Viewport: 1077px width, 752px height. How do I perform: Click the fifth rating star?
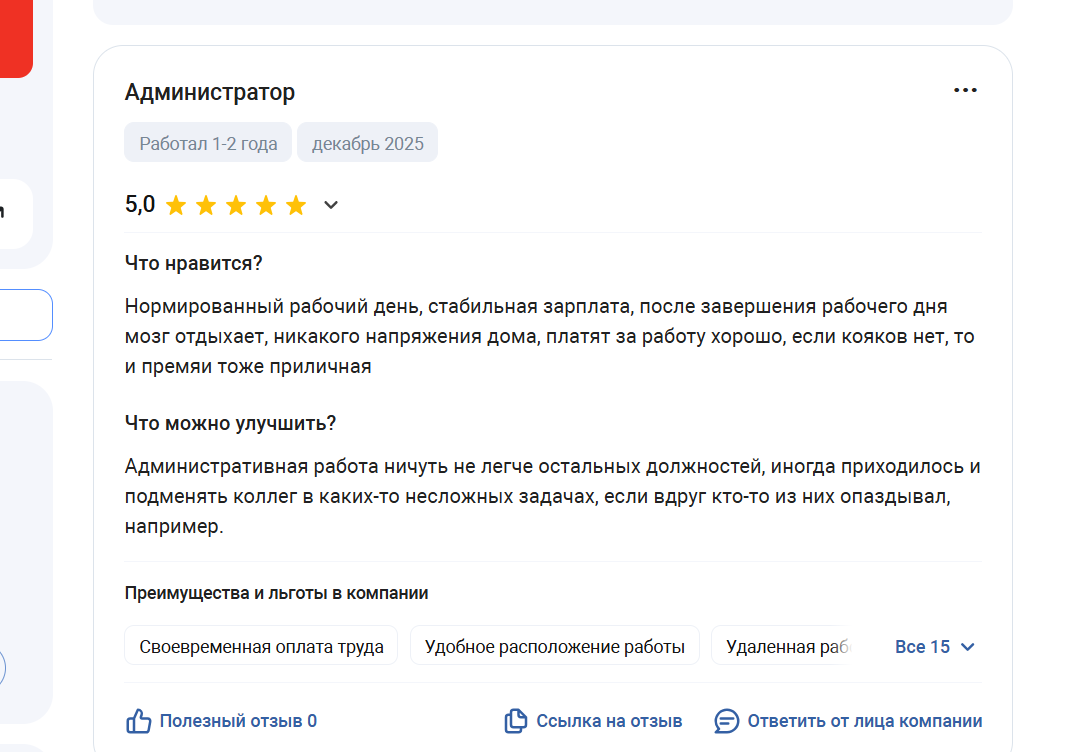click(296, 206)
